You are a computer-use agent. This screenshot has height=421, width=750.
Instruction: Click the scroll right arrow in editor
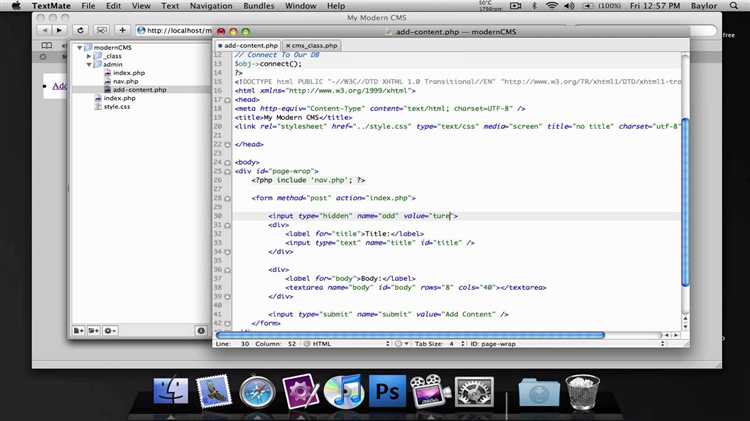coord(676,335)
